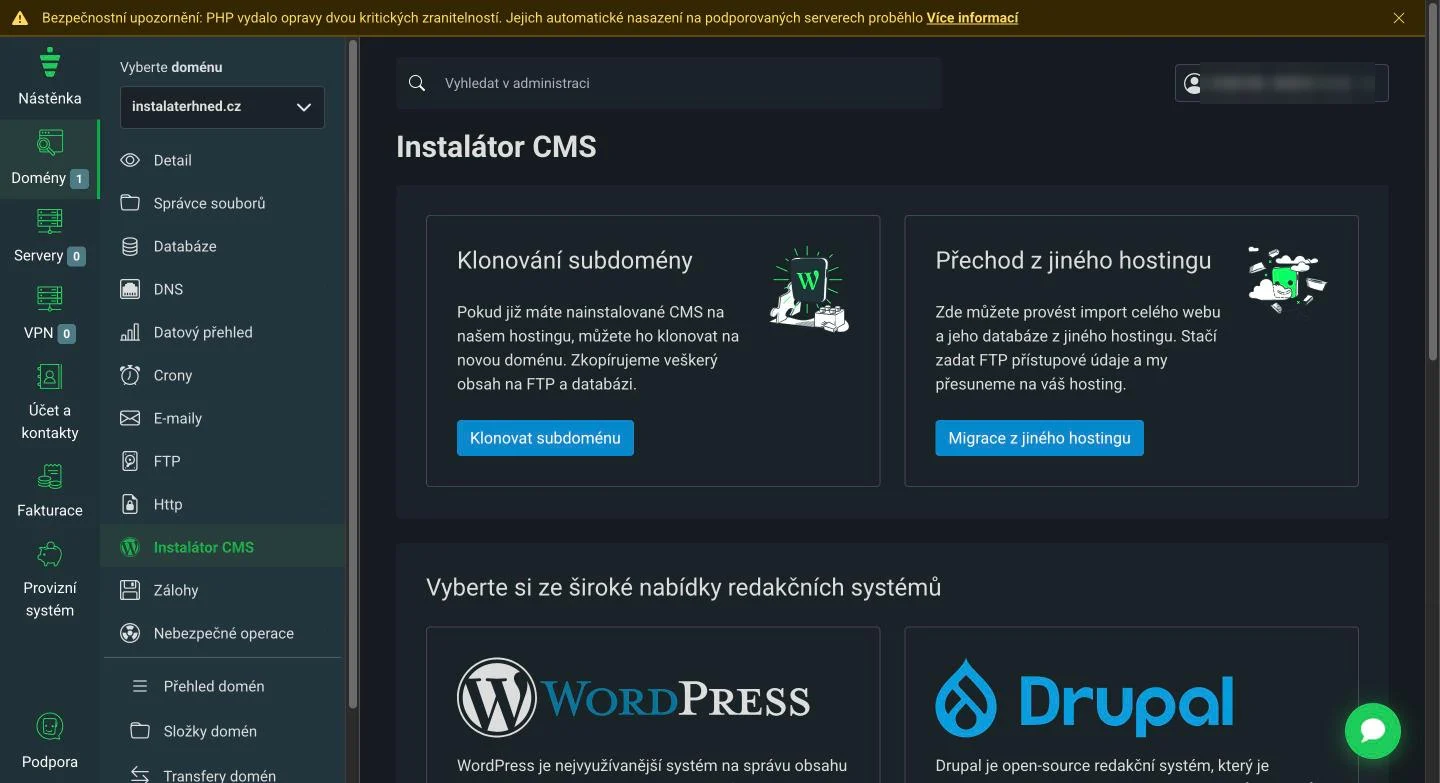Click the VPN badge showing 0
The image size is (1440, 783).
tap(67, 334)
